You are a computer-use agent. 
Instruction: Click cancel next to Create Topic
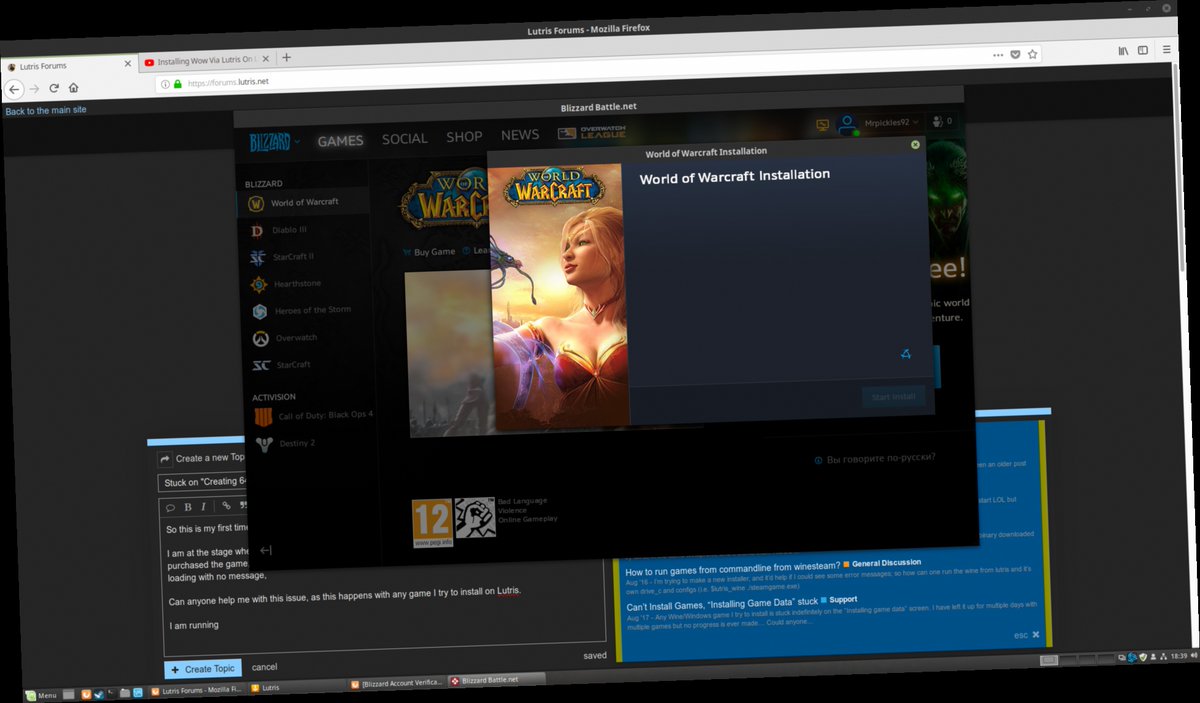tap(264, 667)
